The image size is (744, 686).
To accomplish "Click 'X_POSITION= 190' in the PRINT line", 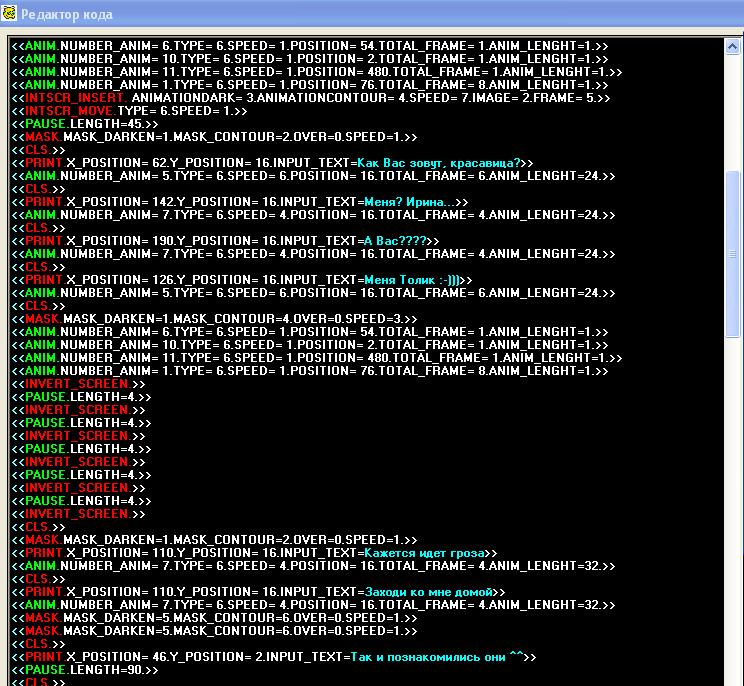I will pyautogui.click(x=120, y=241).
